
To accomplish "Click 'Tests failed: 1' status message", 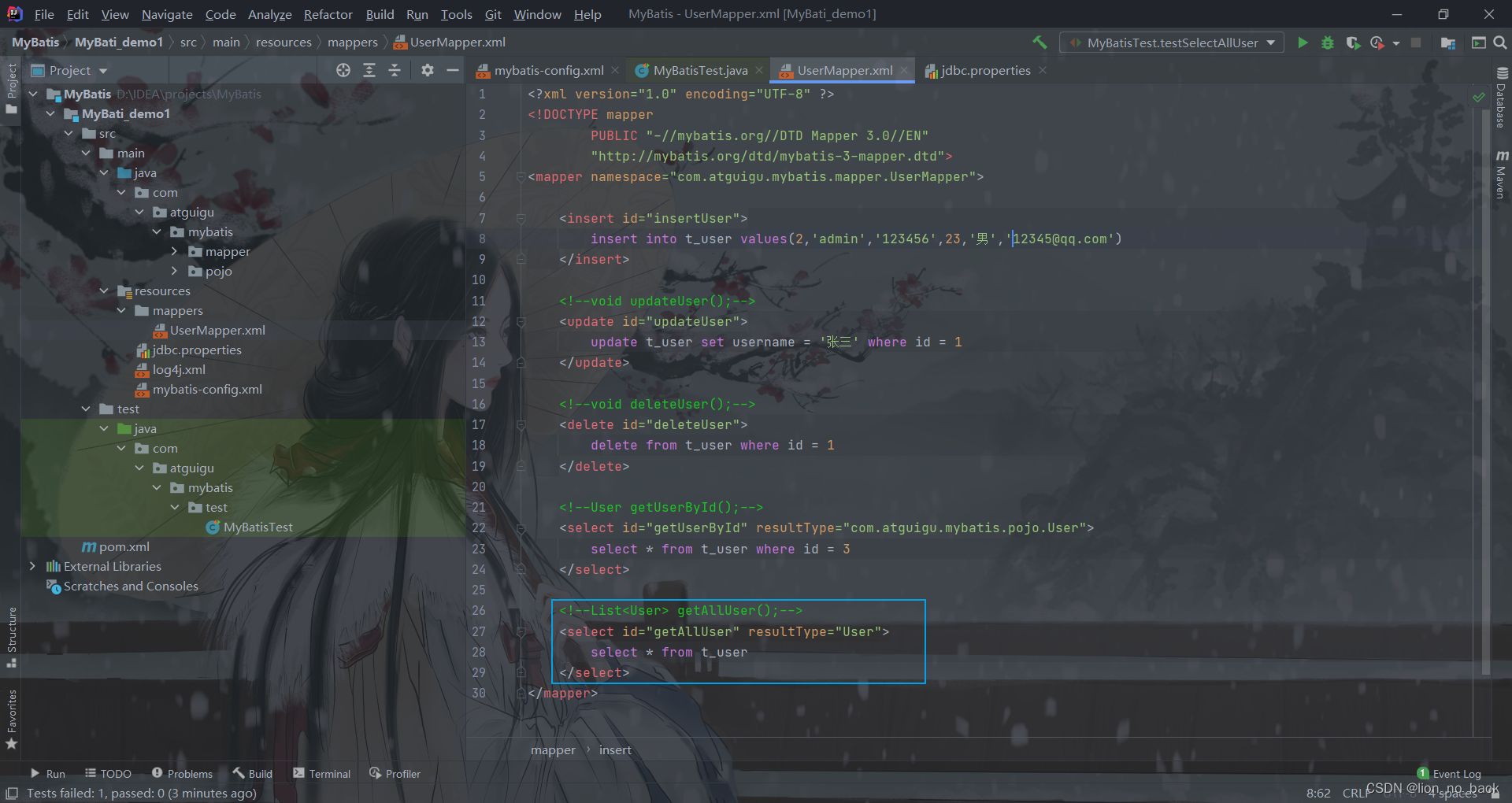I will pyautogui.click(x=142, y=793).
